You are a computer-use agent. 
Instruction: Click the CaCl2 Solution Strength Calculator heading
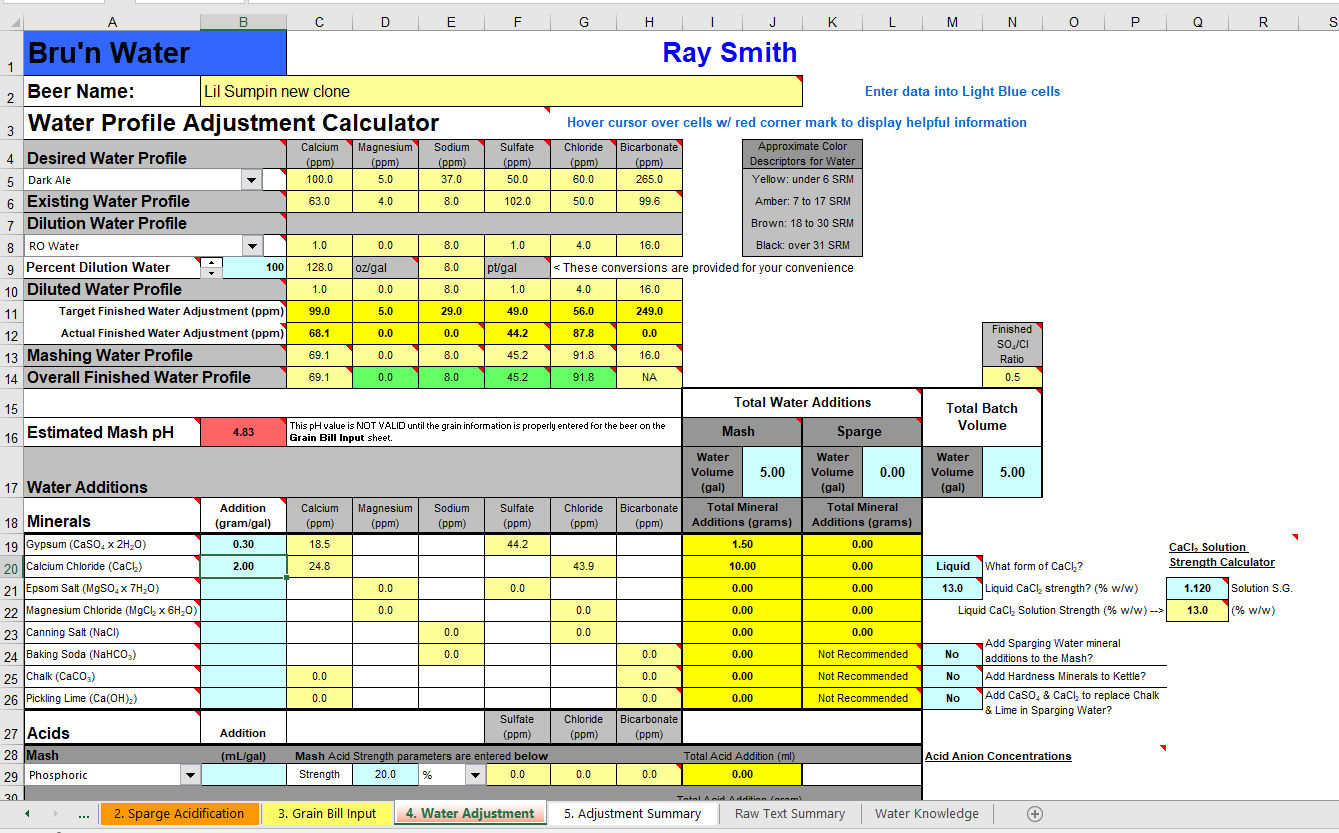tap(1222, 554)
